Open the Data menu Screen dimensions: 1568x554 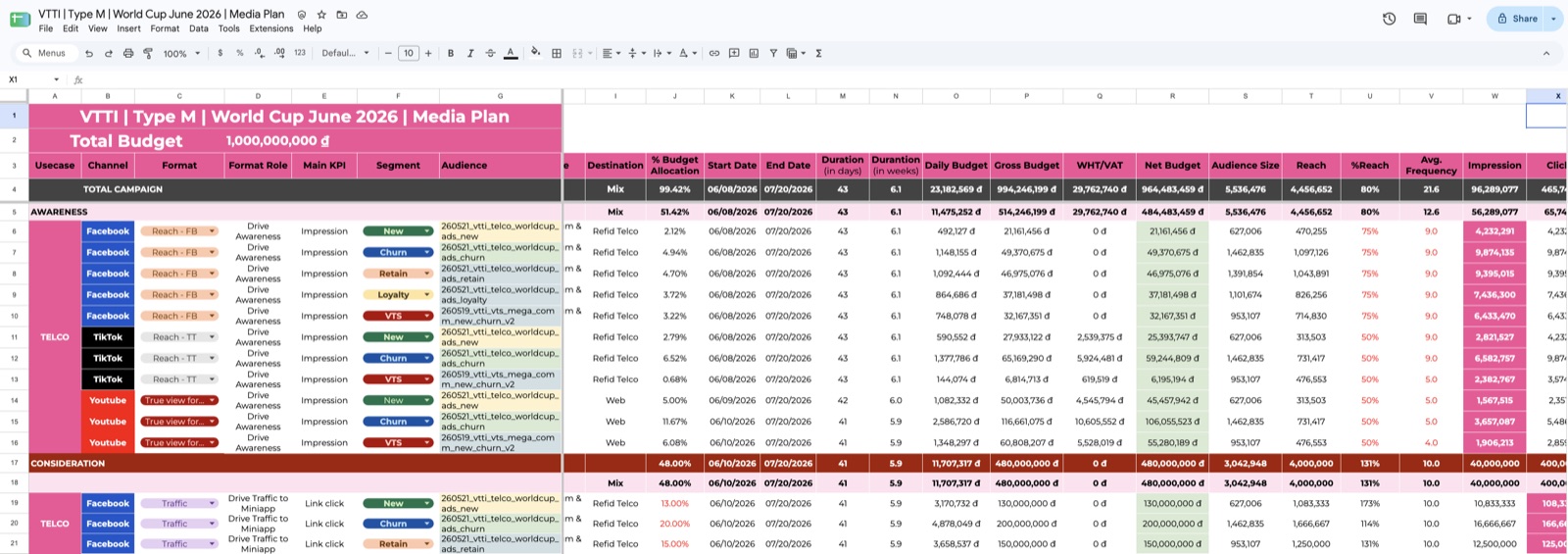click(199, 28)
